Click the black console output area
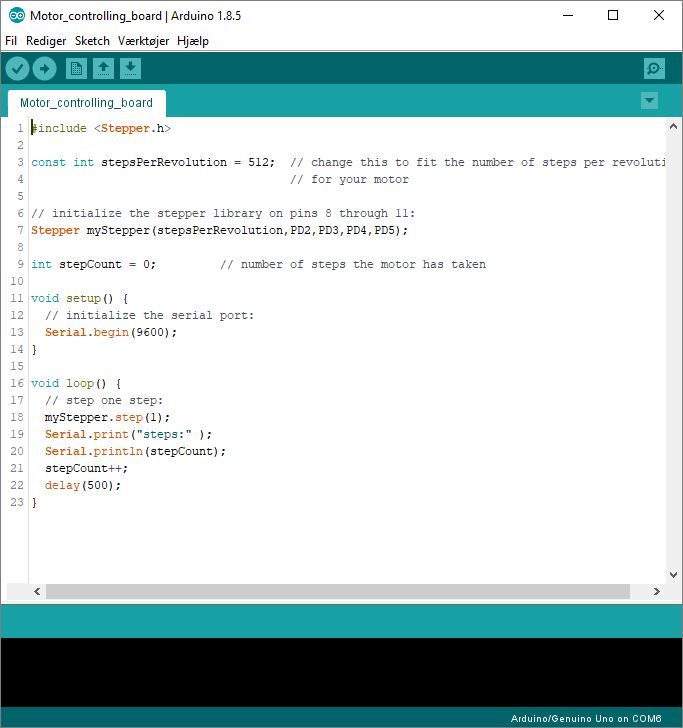 (x=341, y=672)
